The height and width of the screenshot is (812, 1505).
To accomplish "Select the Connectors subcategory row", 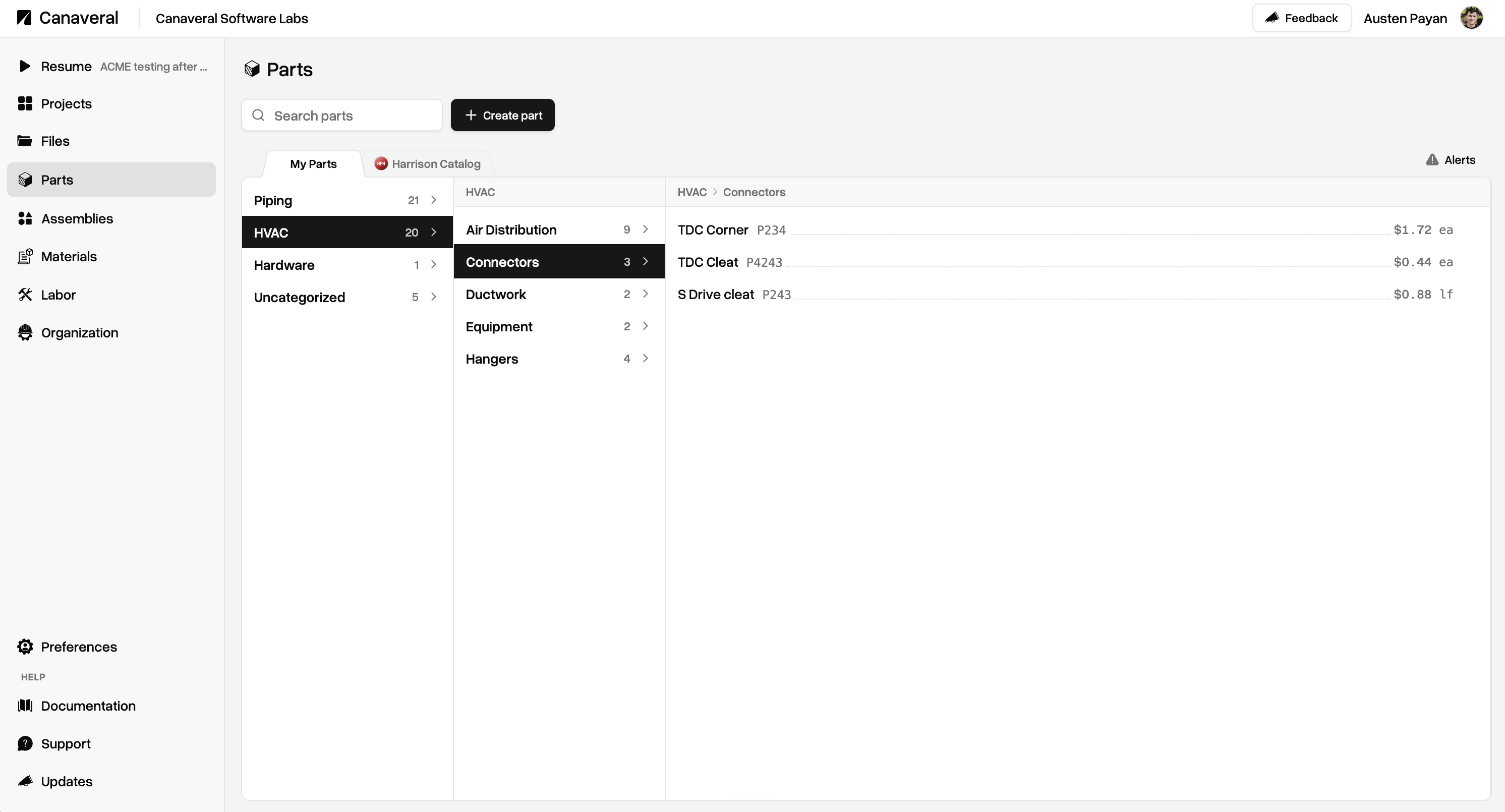I will tap(558, 262).
